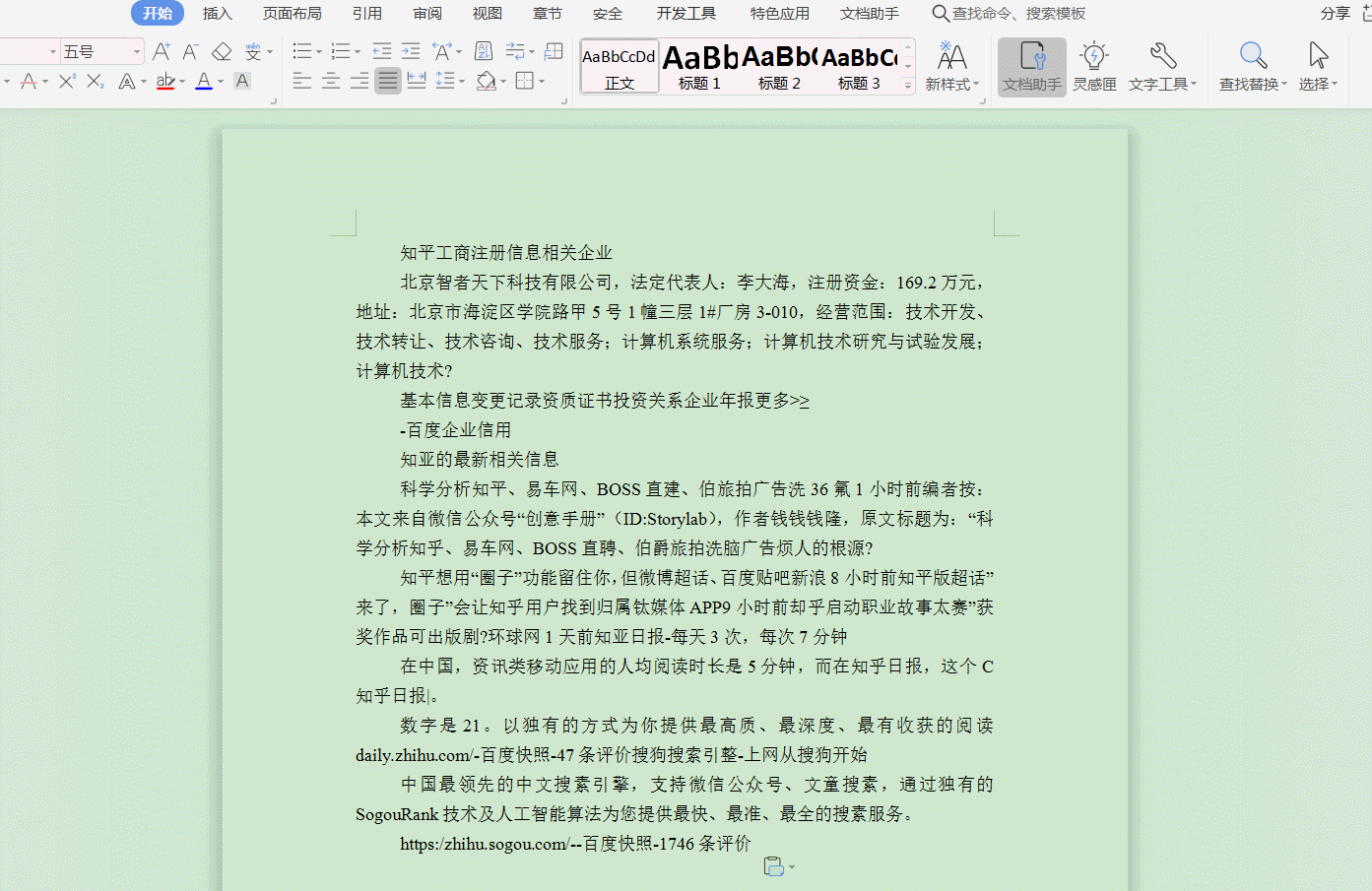Switch to the 开始 tab

point(158,13)
